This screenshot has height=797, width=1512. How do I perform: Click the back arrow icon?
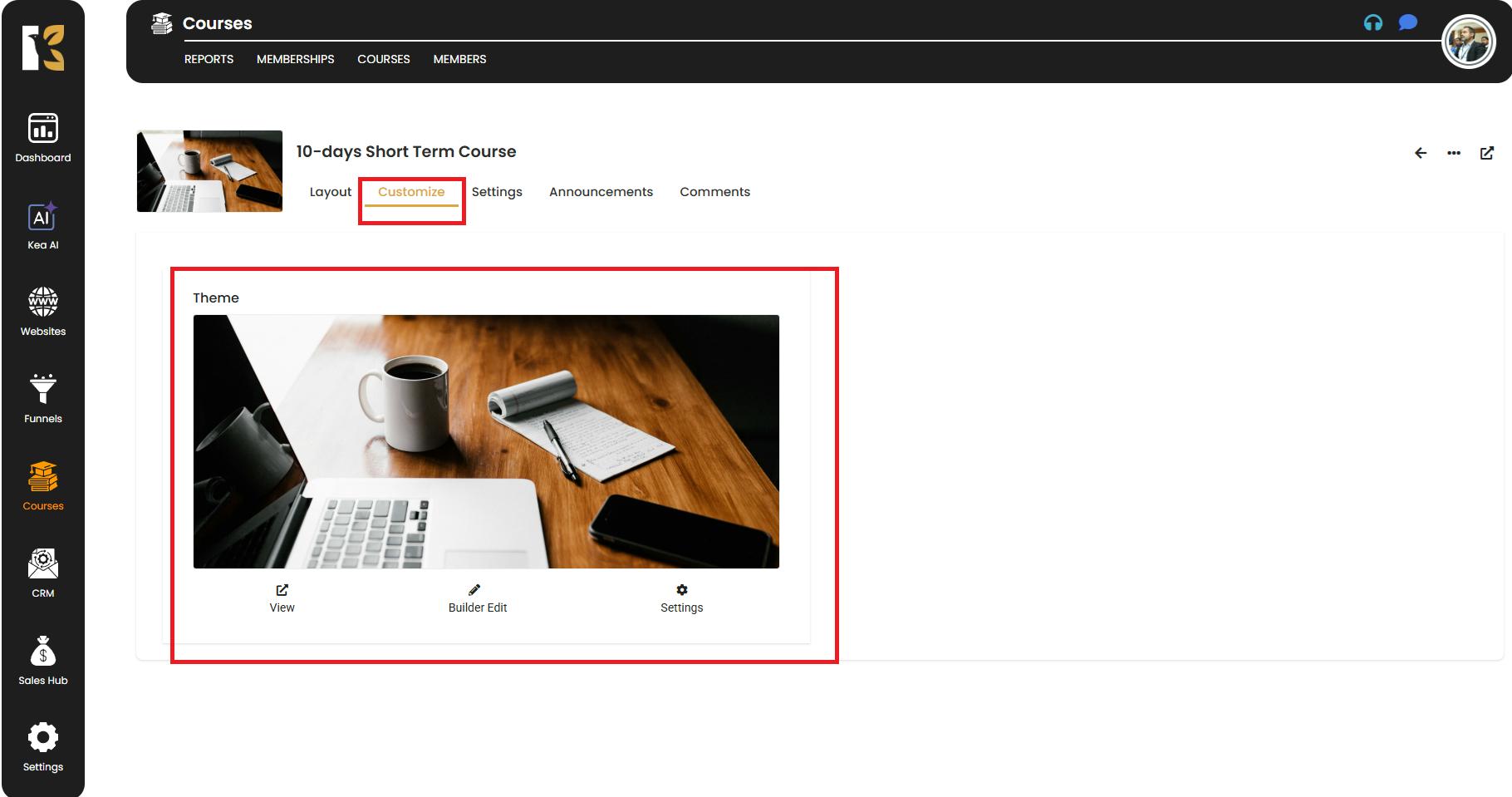(1421, 153)
